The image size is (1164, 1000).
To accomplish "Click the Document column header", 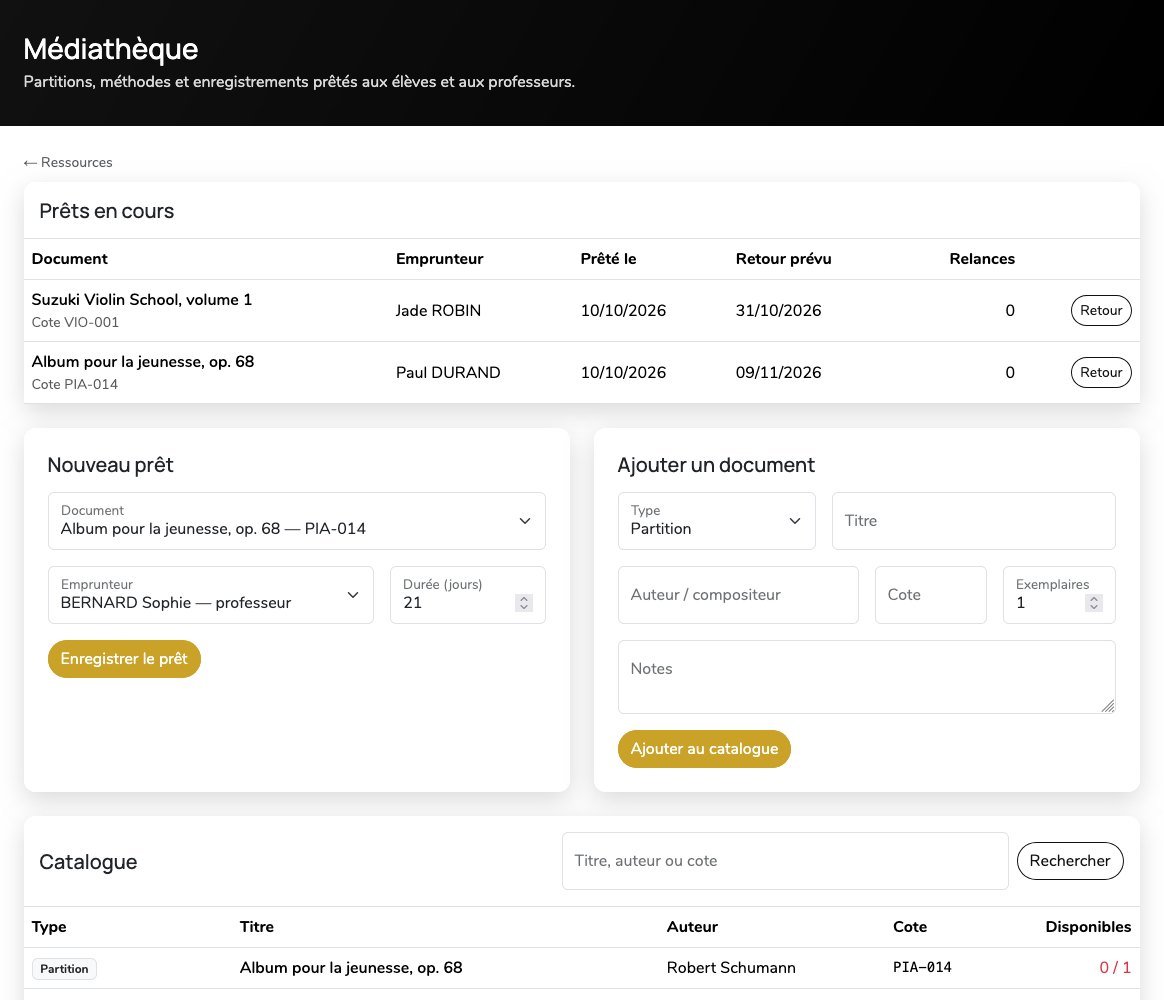I will click(x=70, y=259).
